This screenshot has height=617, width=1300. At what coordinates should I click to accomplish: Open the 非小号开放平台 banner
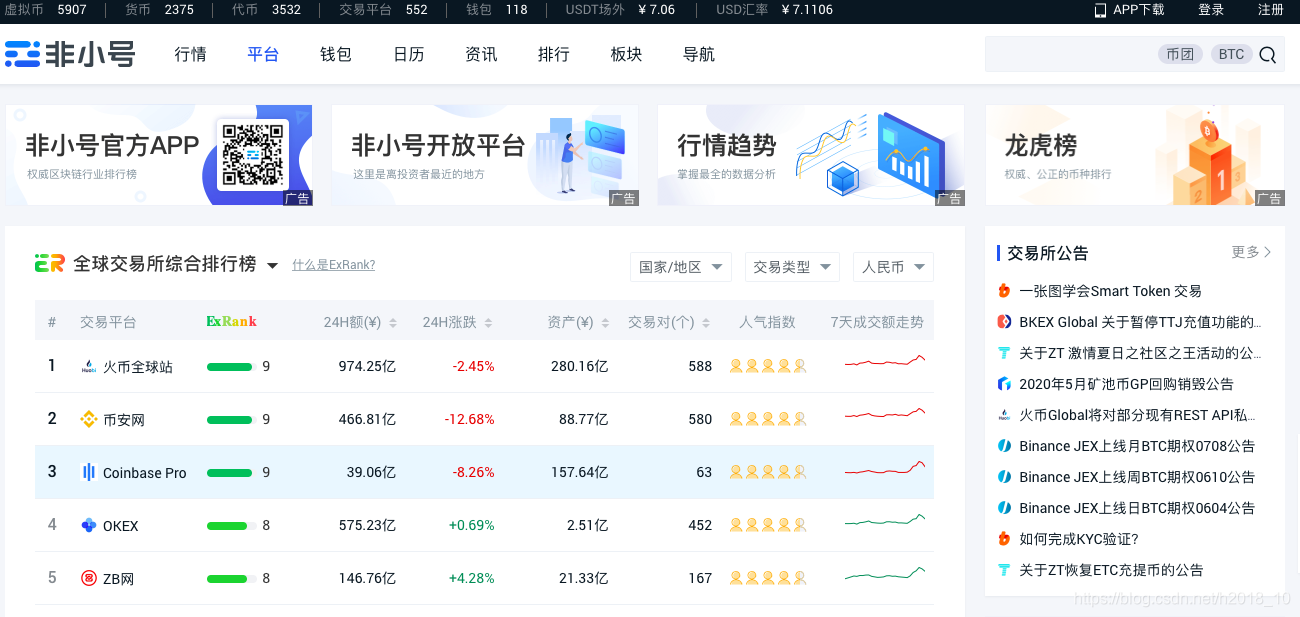(x=485, y=155)
